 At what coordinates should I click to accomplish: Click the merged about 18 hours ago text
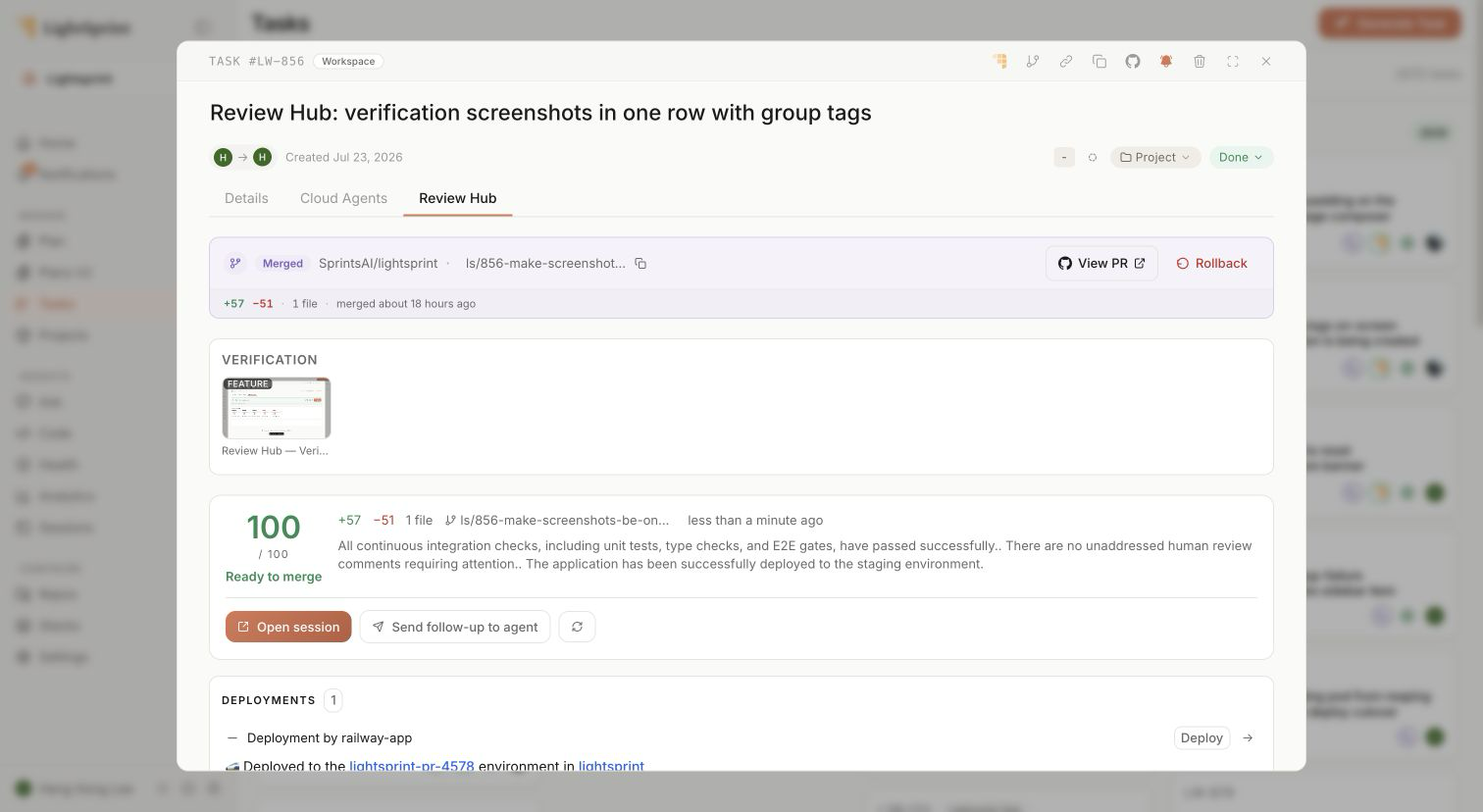pos(406,304)
